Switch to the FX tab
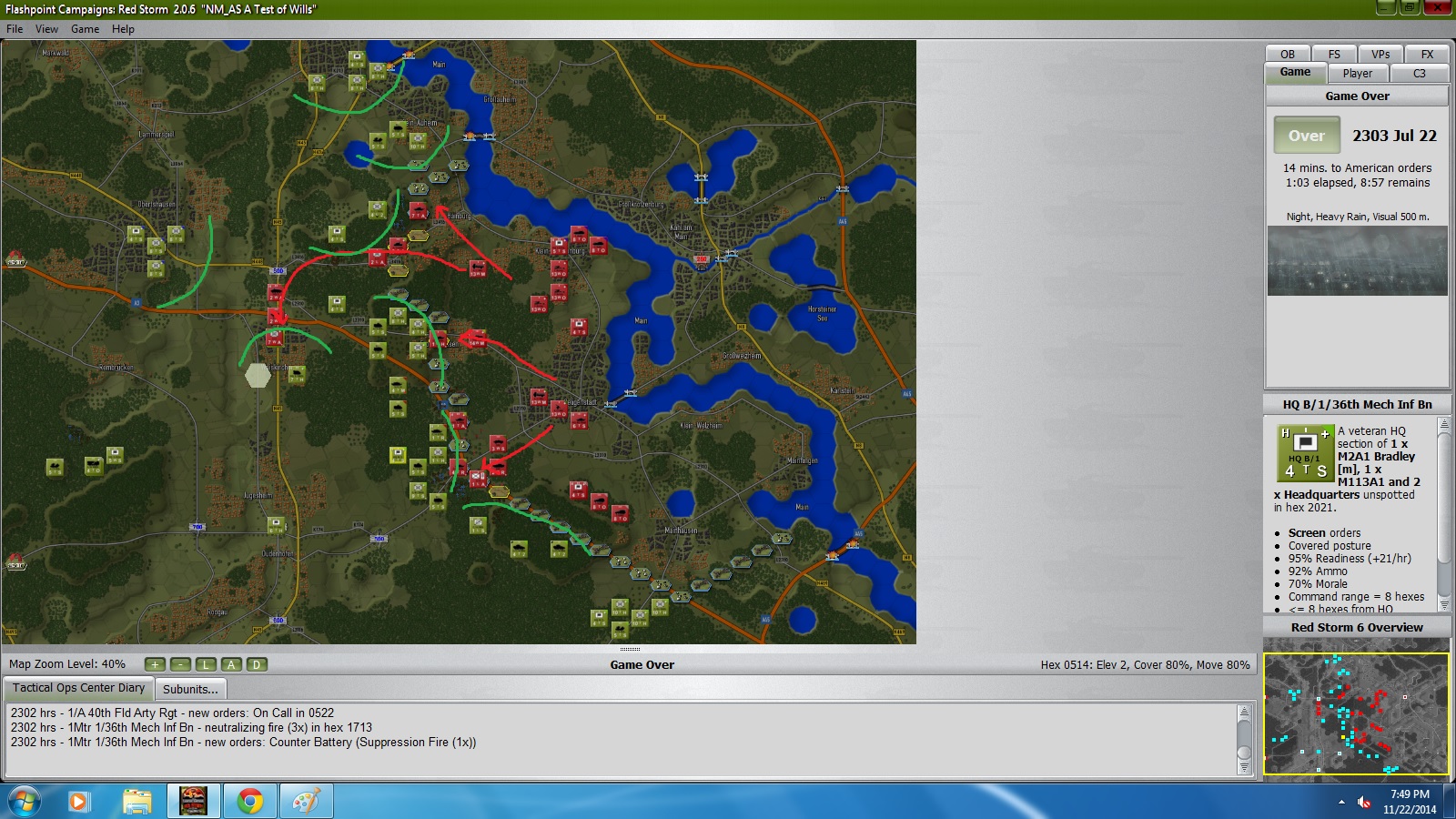This screenshot has width=1456, height=819. pos(1427,55)
